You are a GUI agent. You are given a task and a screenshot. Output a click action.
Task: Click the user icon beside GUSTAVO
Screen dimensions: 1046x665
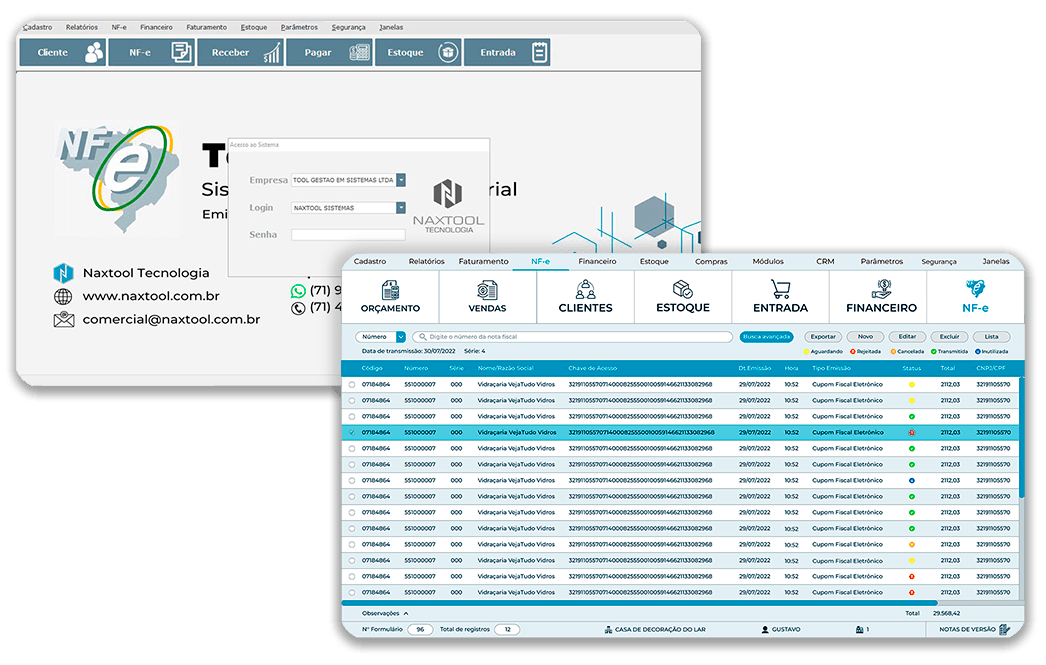[764, 630]
